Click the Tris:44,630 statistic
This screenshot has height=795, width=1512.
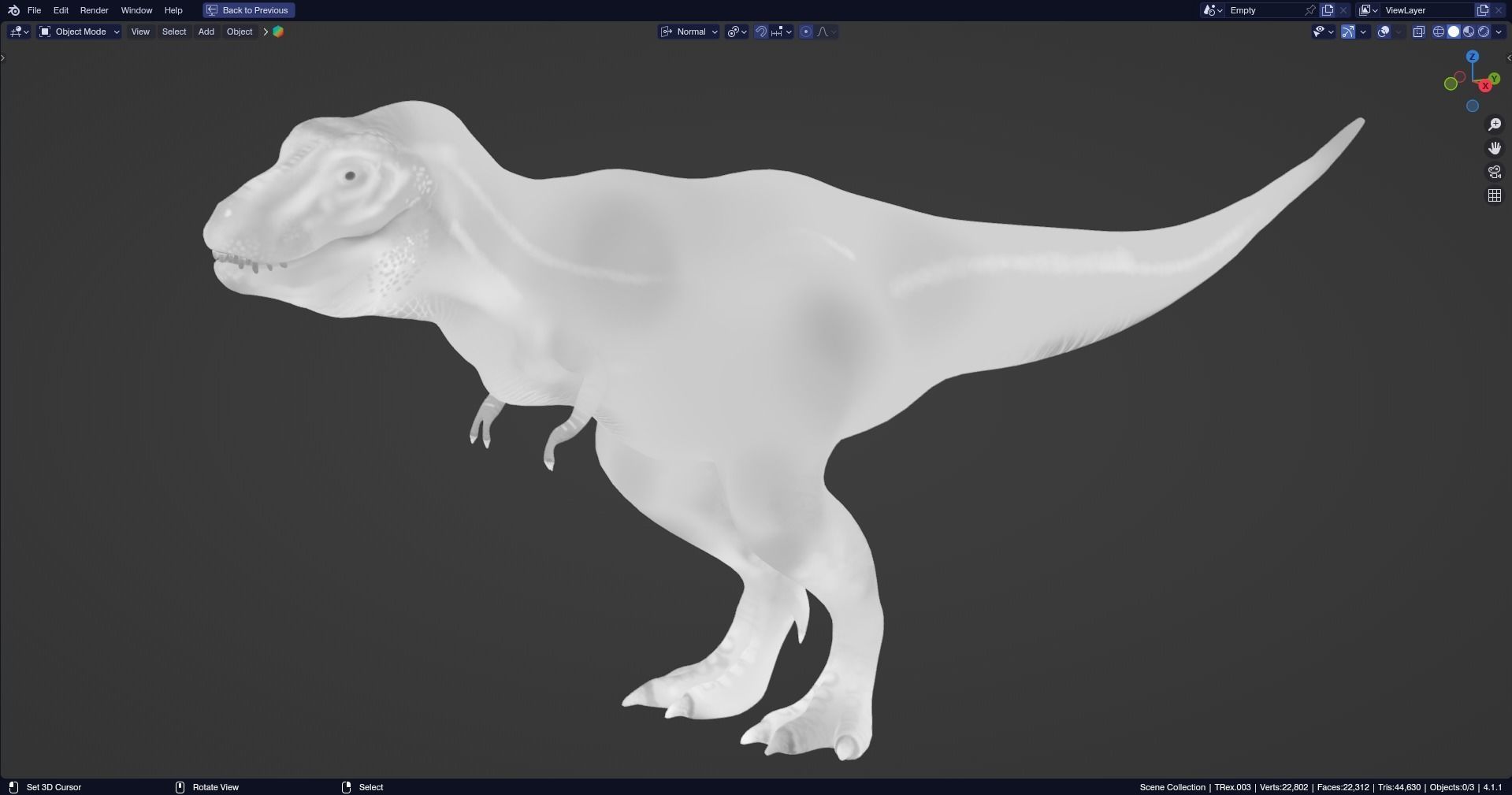[x=1399, y=787]
